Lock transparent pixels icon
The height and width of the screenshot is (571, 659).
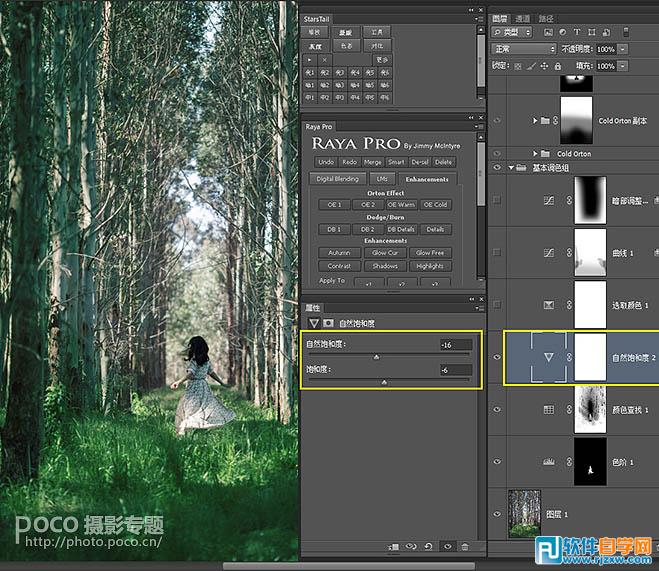(x=518, y=66)
